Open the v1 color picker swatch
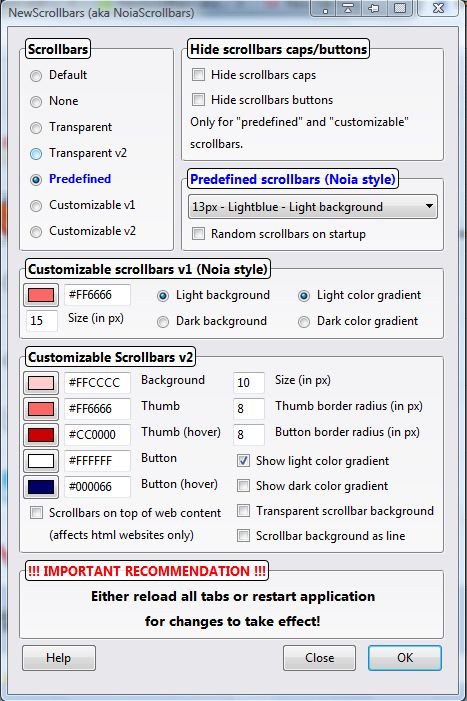The height and width of the screenshot is (701, 467). (41, 295)
